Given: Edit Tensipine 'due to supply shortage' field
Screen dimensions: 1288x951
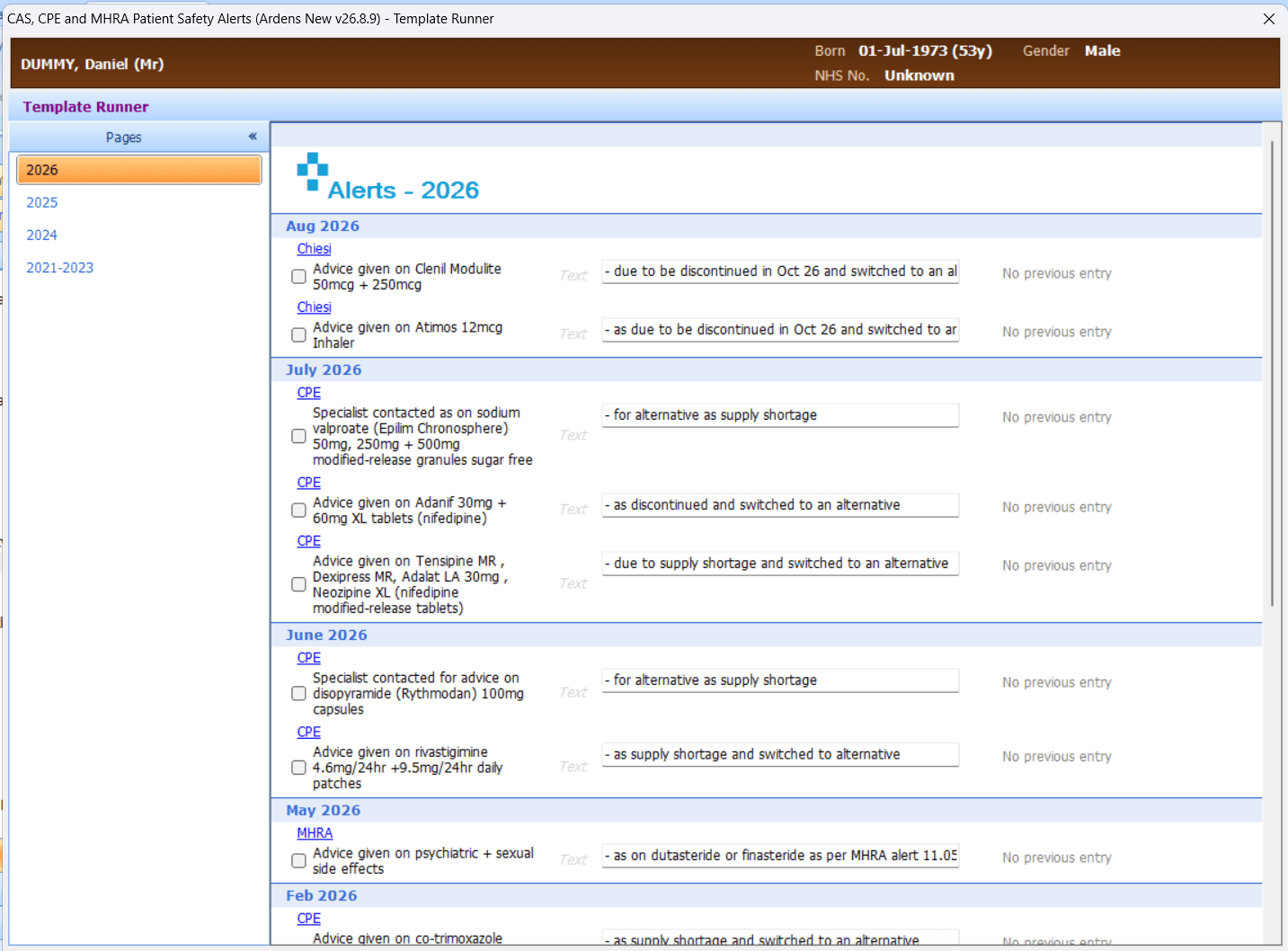Looking at the screenshot, I should pos(780,564).
